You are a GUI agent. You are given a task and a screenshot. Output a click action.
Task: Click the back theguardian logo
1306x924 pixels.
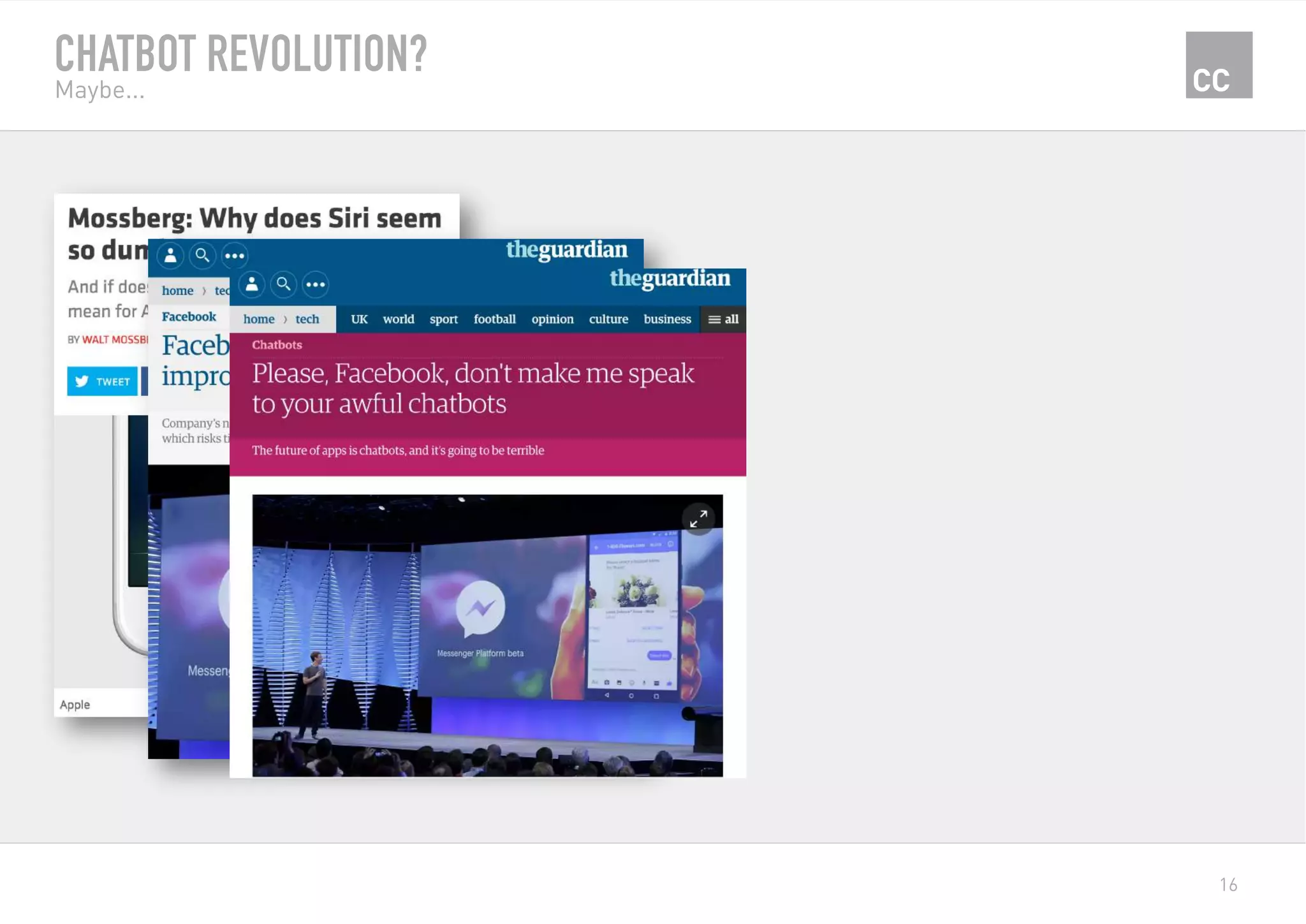(567, 250)
